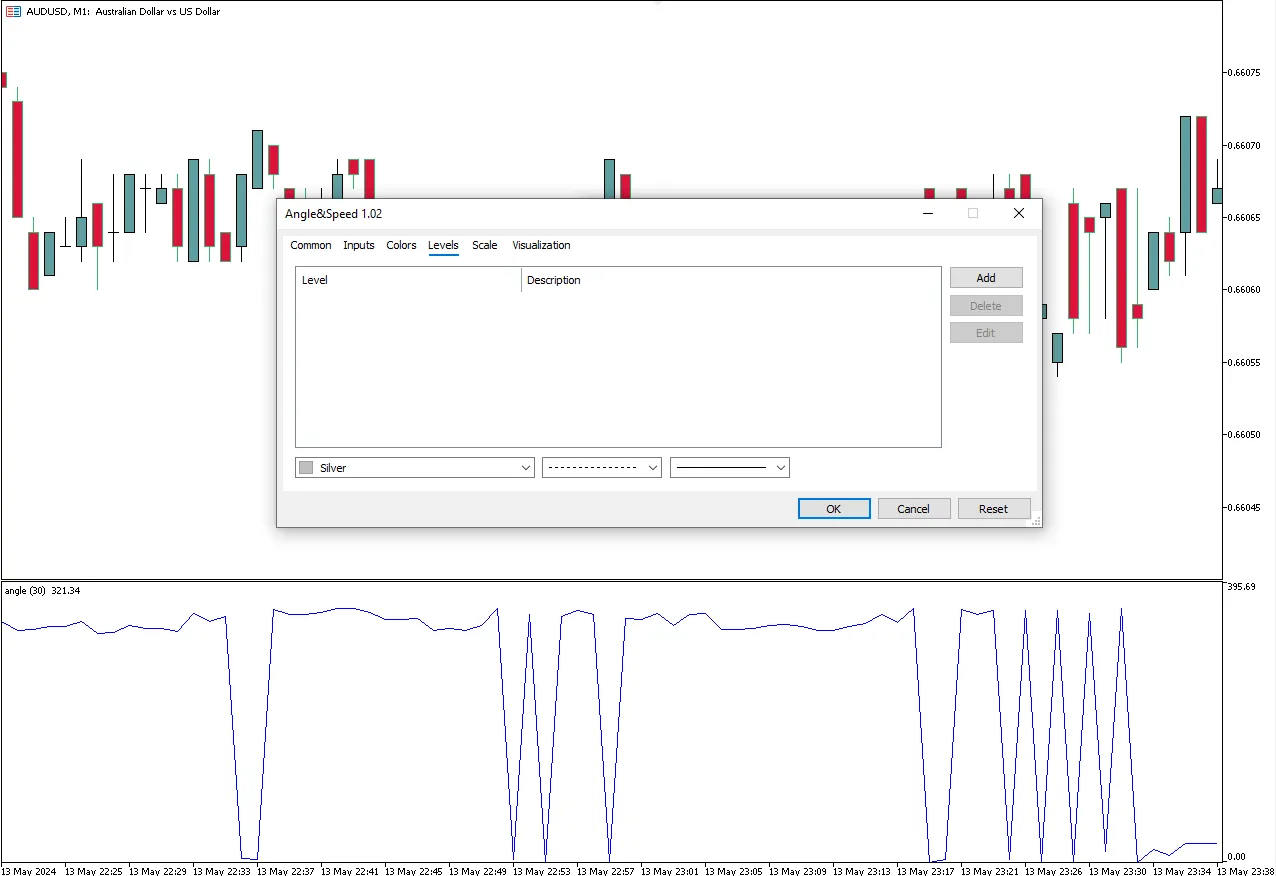
Task: Click the active Levels tab
Action: (443, 245)
